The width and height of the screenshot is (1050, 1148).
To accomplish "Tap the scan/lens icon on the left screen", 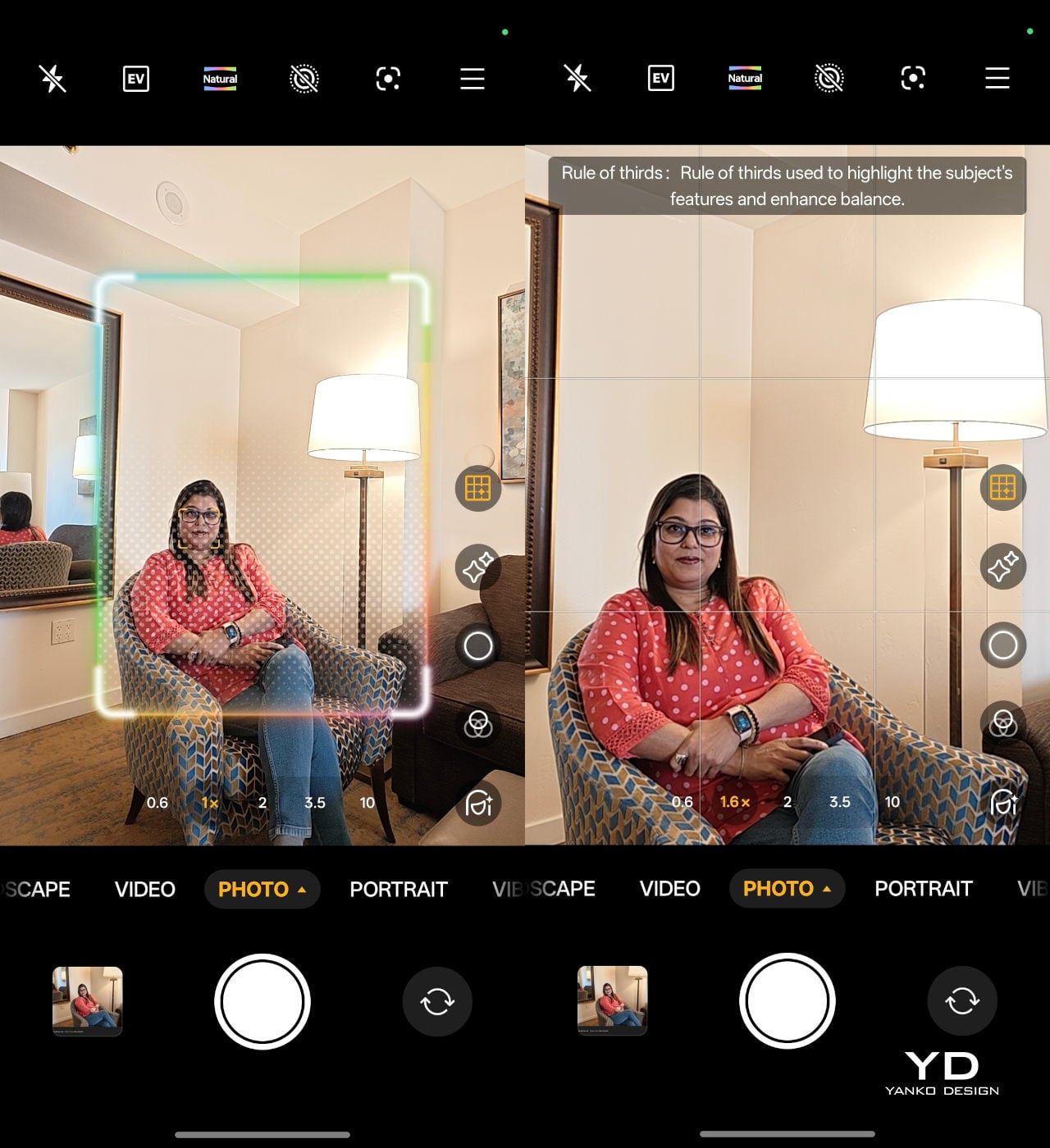I will pos(388,79).
